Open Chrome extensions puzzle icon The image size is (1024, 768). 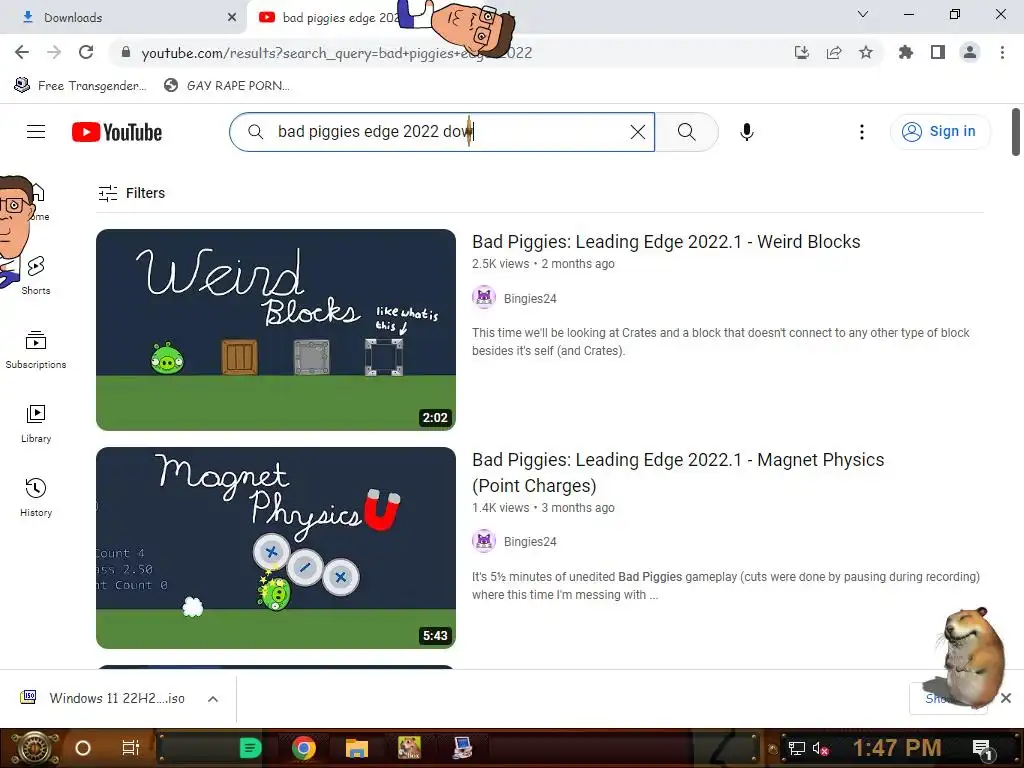[x=905, y=52]
